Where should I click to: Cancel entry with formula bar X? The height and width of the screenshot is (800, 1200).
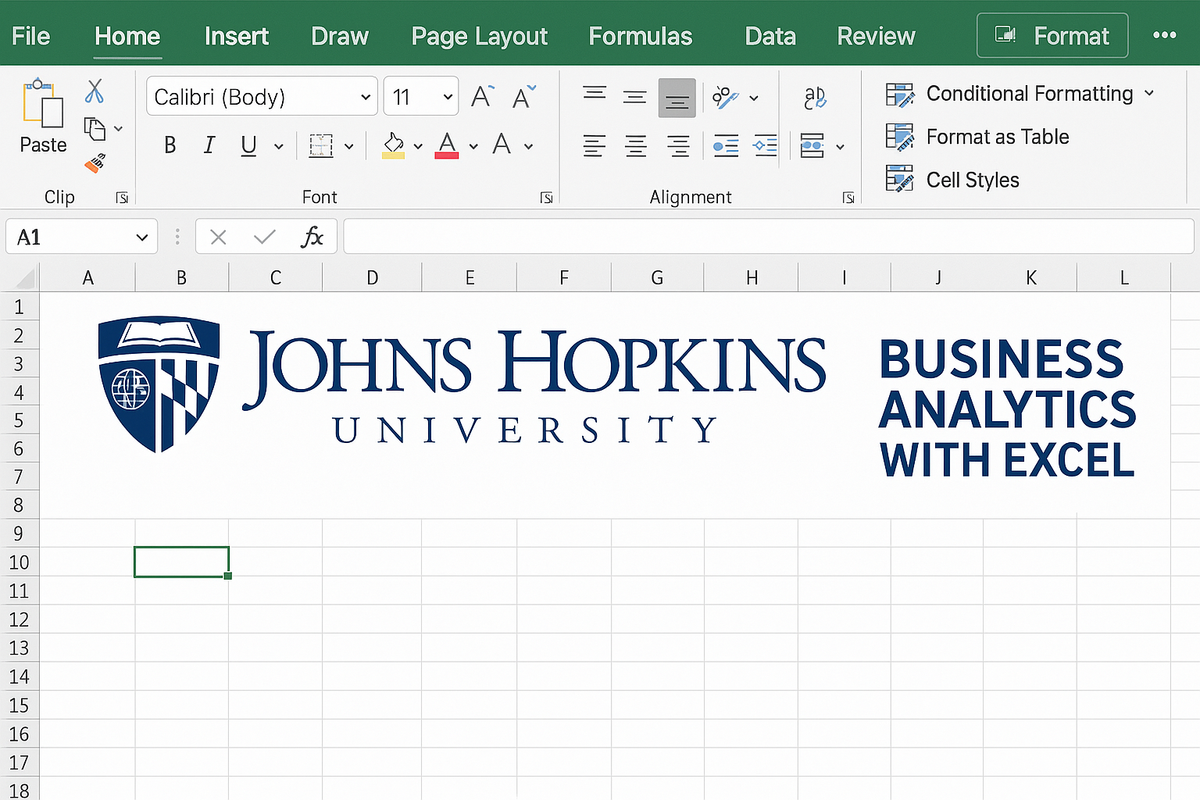[219, 237]
